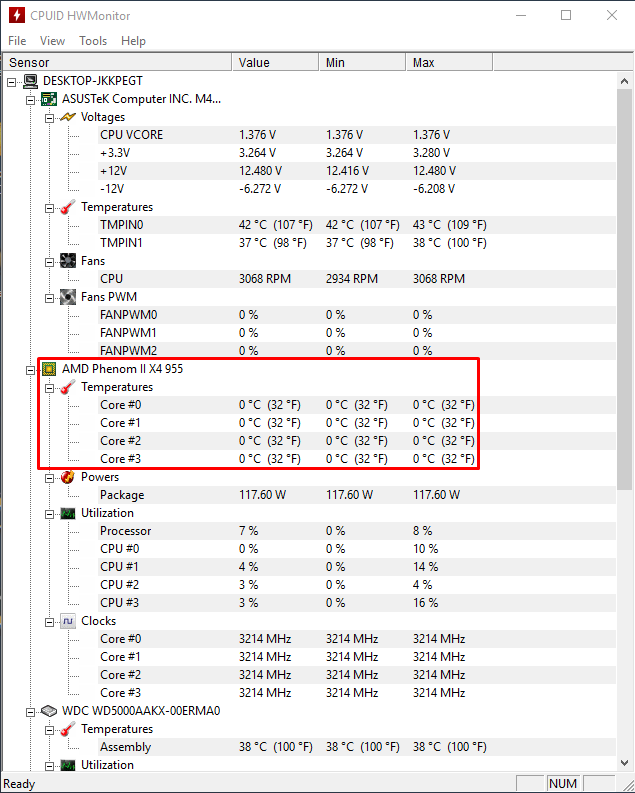Collapse the Fans PWM section

(49, 297)
